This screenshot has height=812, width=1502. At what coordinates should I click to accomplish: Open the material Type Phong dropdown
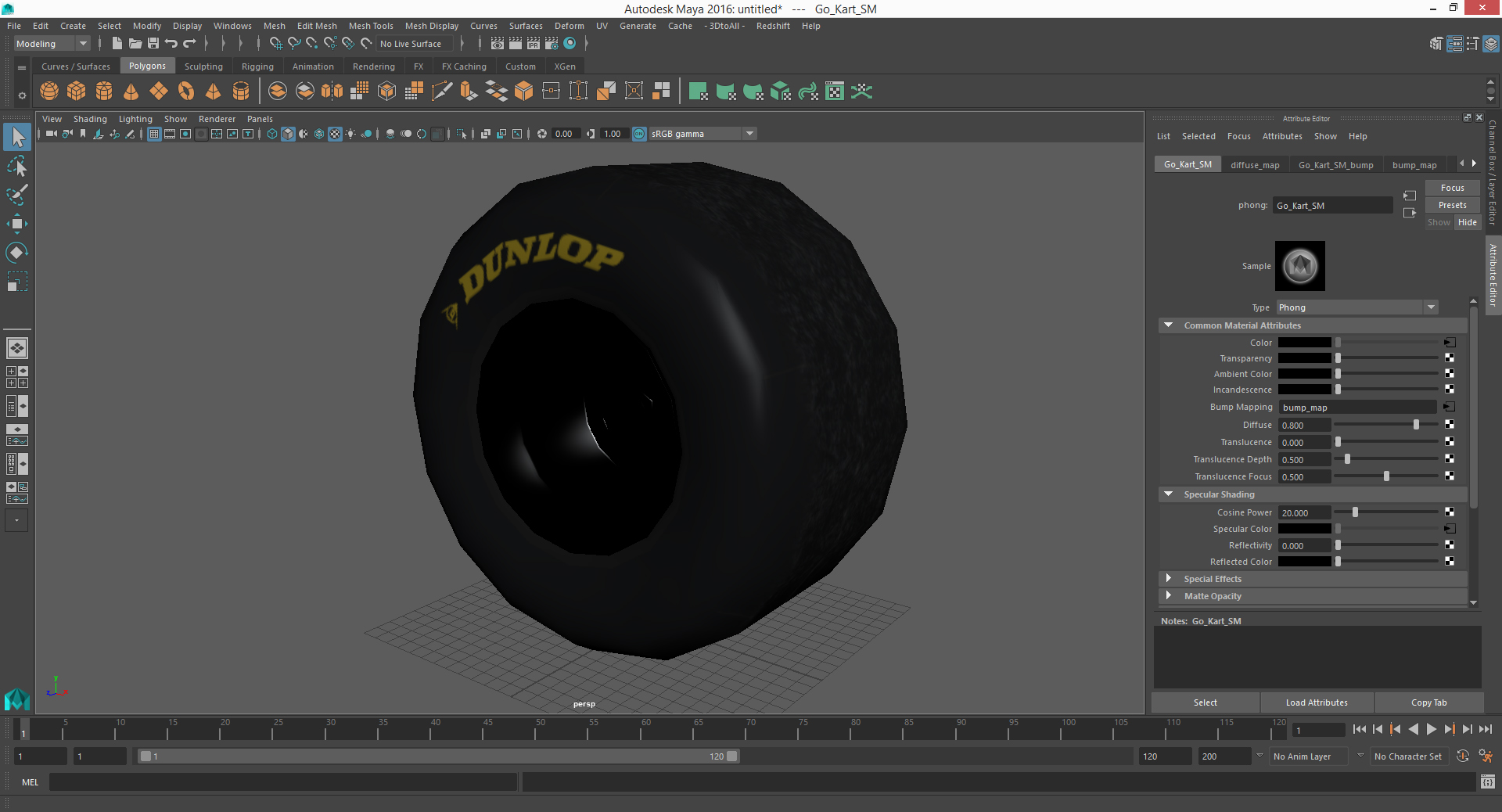1357,307
